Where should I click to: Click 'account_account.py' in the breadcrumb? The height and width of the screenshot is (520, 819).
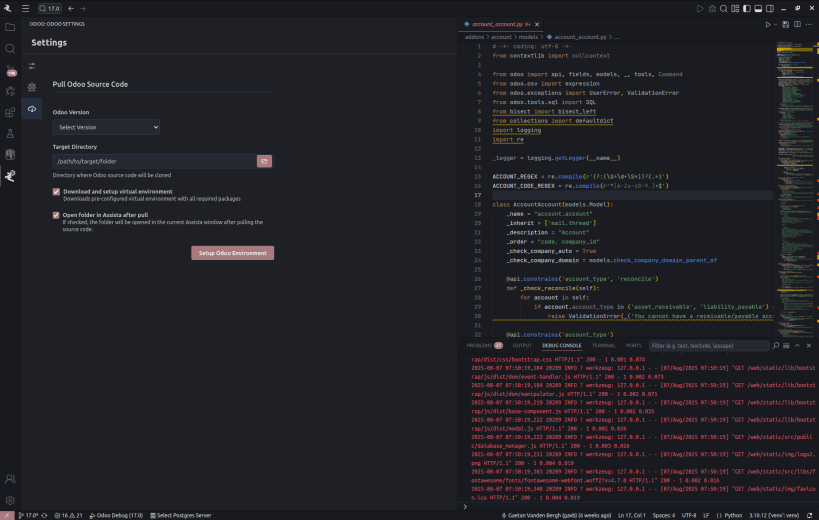pos(580,37)
